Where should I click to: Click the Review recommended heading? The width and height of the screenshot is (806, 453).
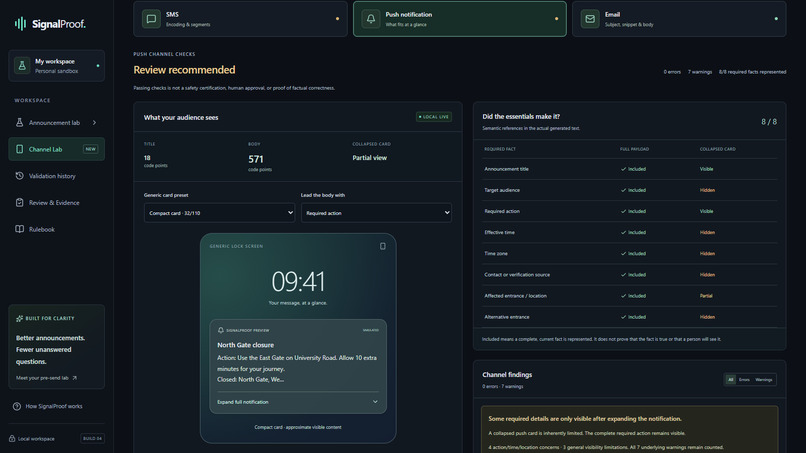point(184,70)
